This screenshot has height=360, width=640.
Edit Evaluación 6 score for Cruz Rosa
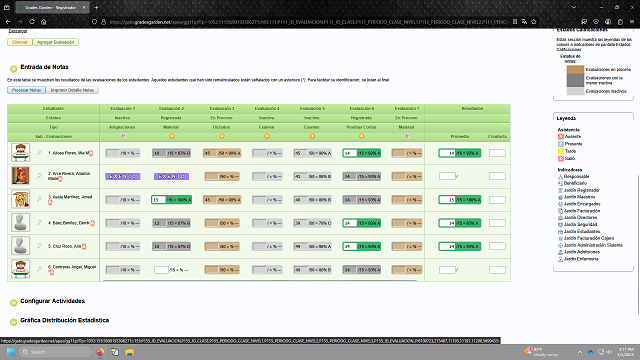click(350, 247)
